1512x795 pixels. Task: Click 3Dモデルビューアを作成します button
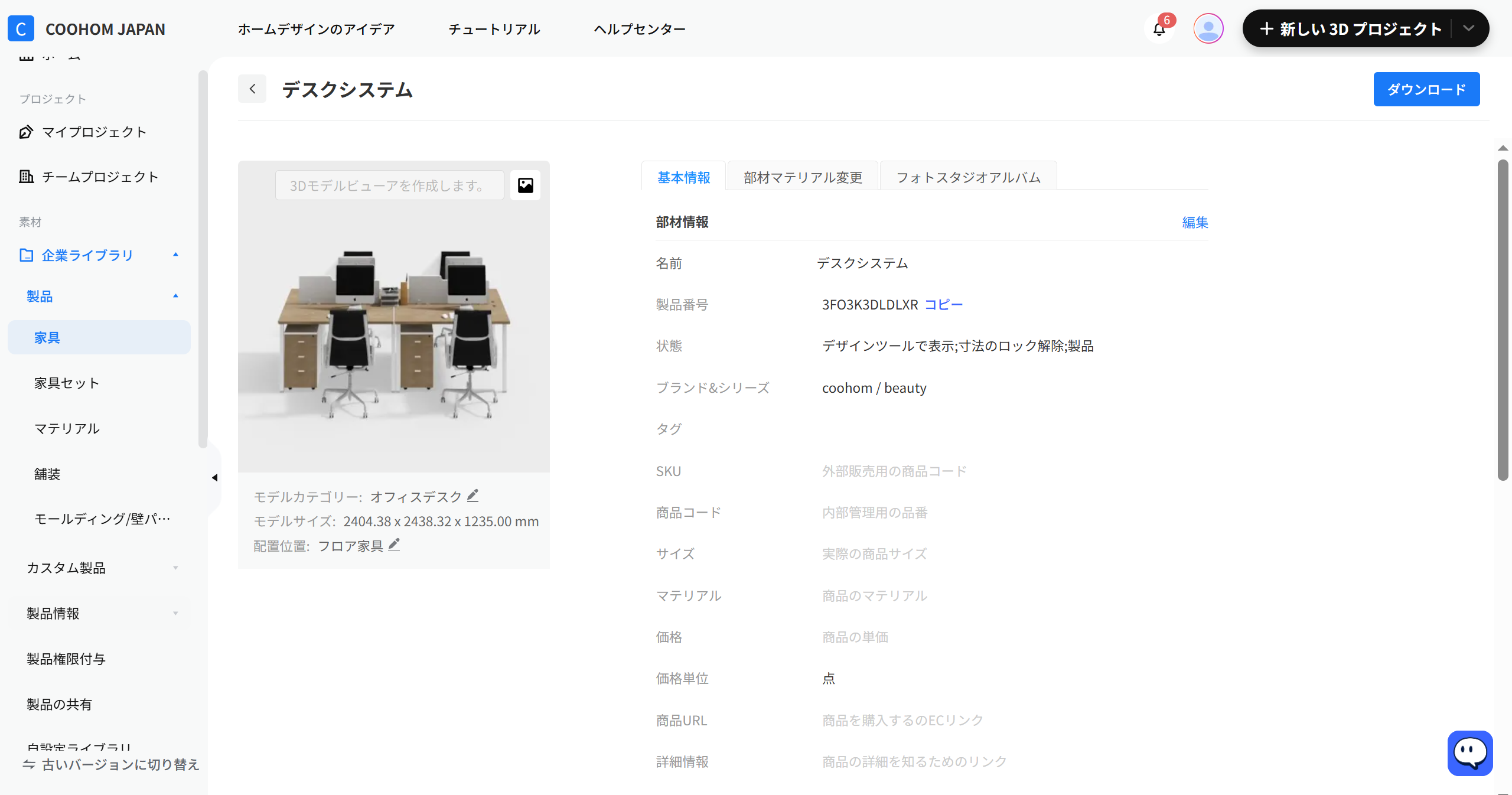coord(389,185)
